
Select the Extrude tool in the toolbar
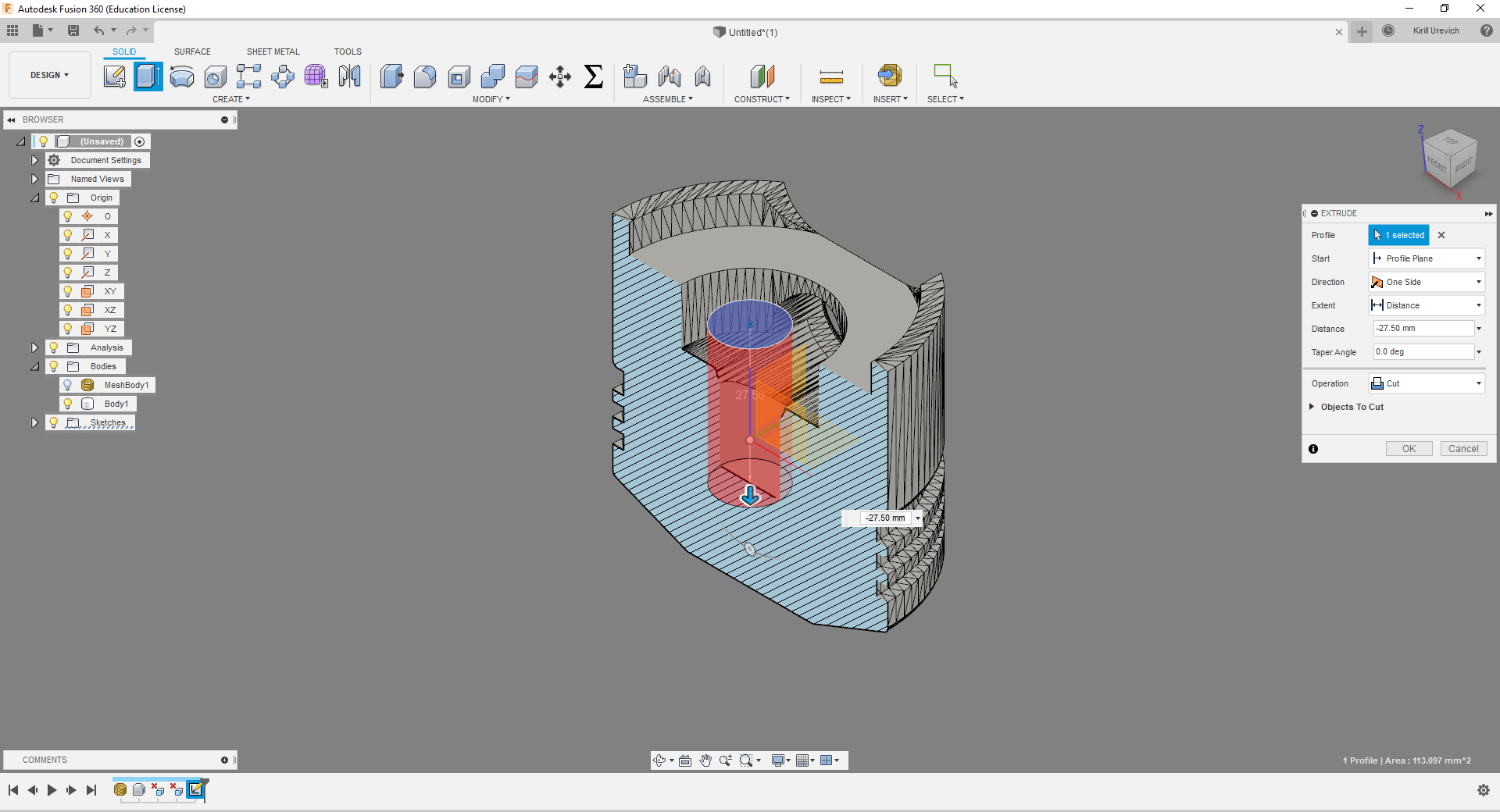pos(148,77)
